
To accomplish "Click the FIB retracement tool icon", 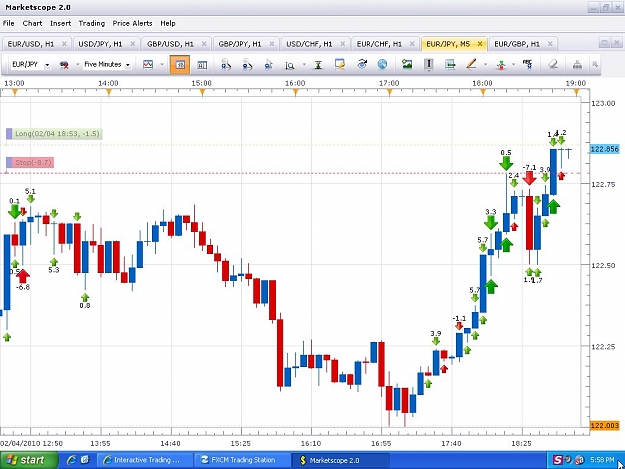I will (x=527, y=64).
